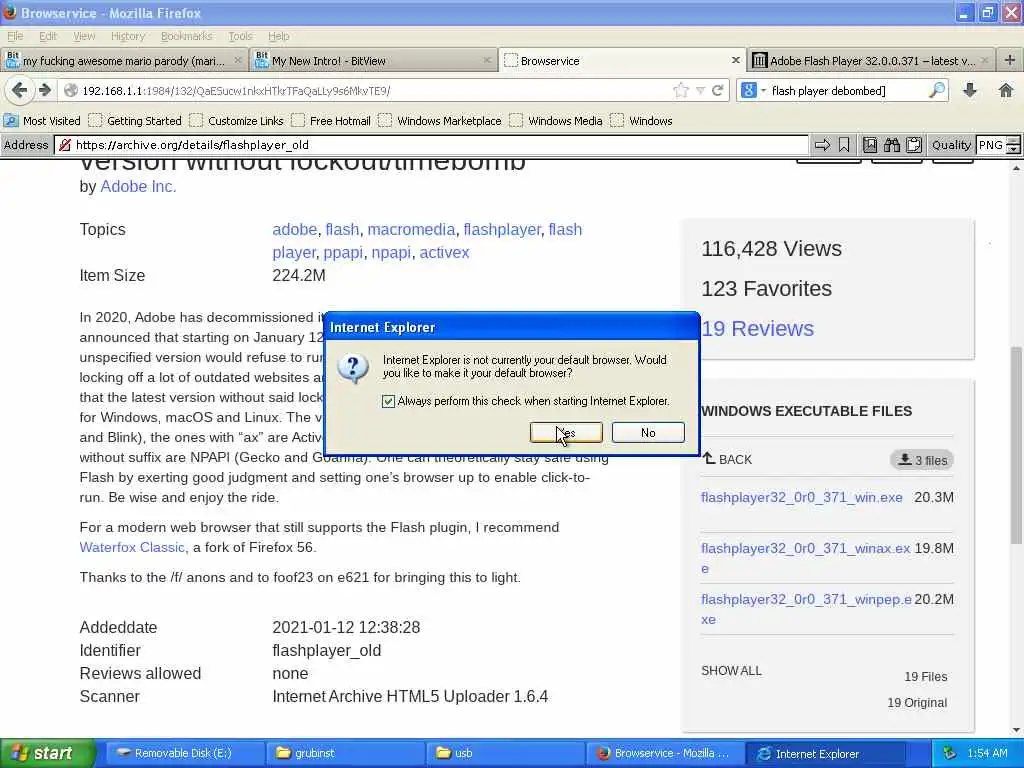Open the Adobe Inc. author link
Image resolution: width=1024 pixels, height=768 pixels.
(x=138, y=187)
